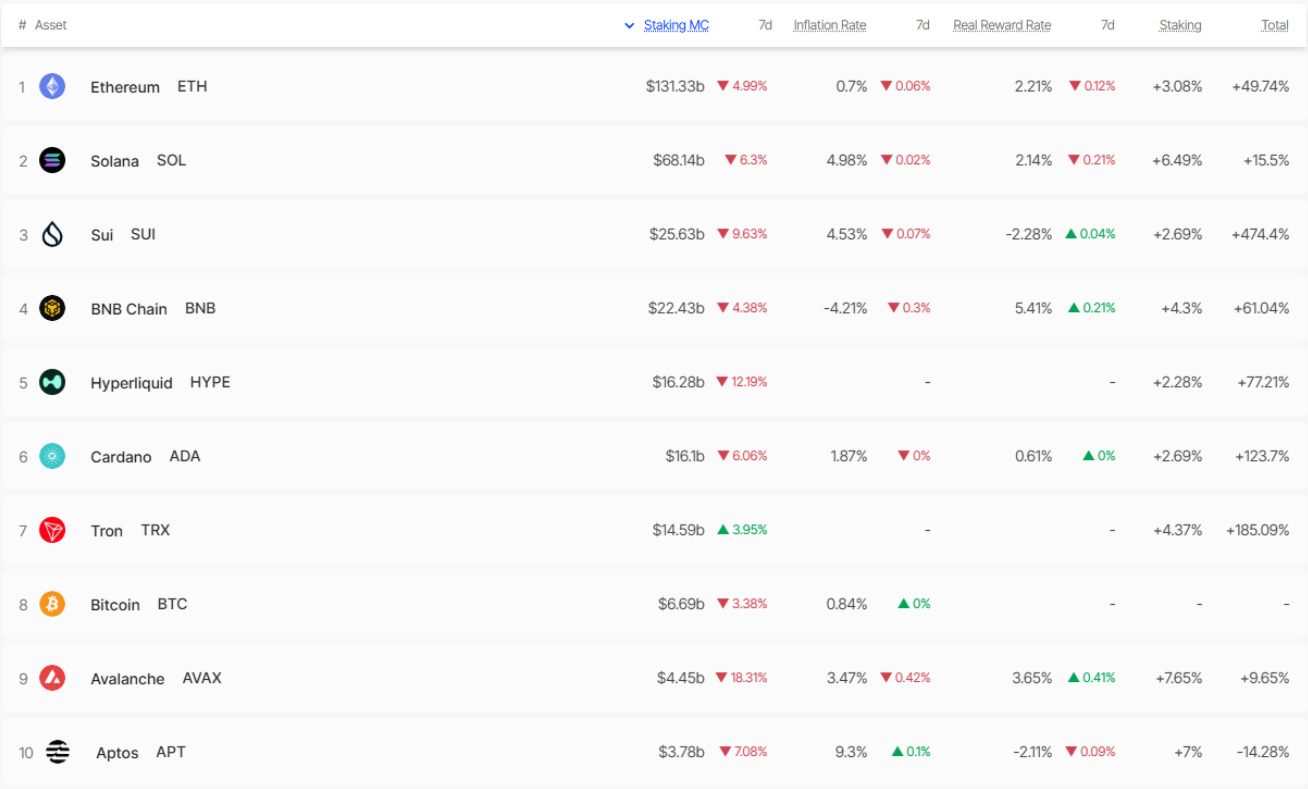Open the Sui asset name
This screenshot has height=789, width=1308.
pos(102,235)
